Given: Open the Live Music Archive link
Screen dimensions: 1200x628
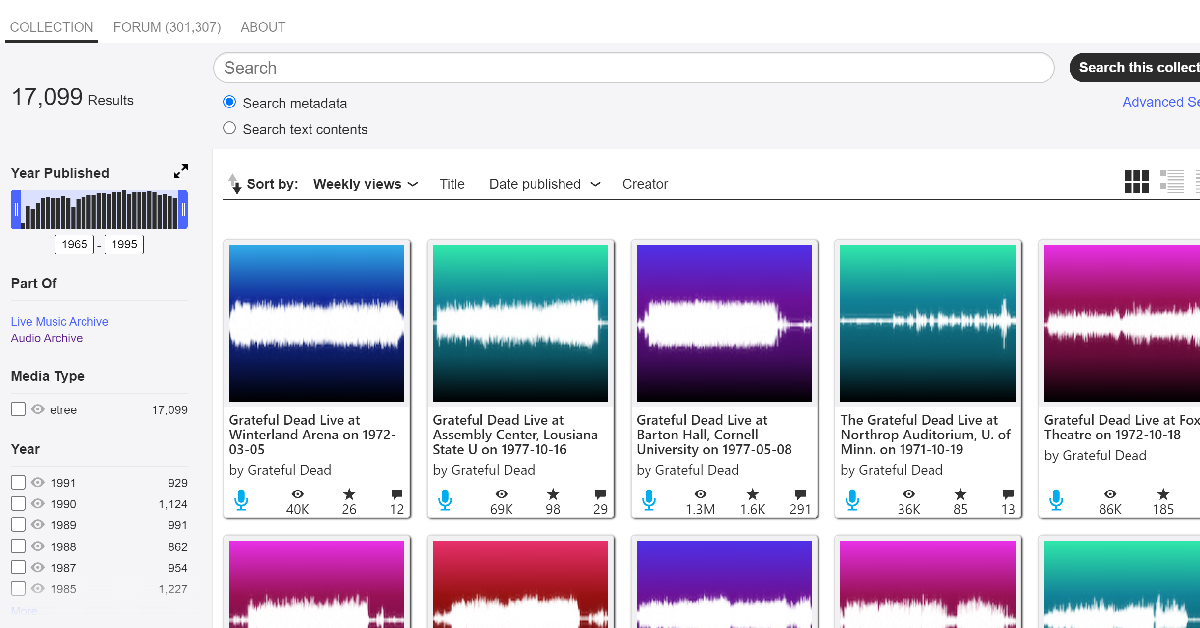Looking at the screenshot, I should (x=60, y=321).
